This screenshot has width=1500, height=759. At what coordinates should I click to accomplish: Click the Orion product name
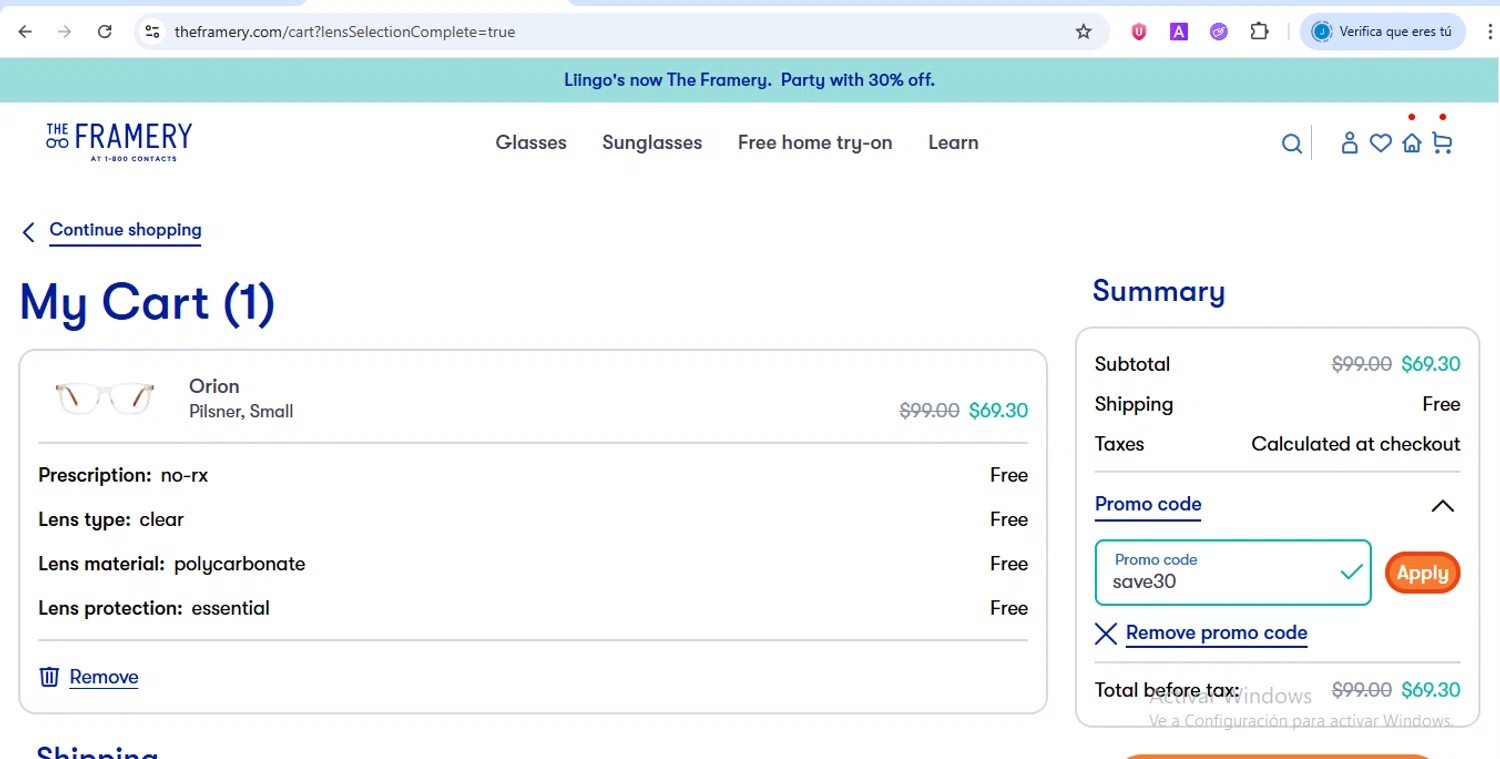tap(214, 386)
